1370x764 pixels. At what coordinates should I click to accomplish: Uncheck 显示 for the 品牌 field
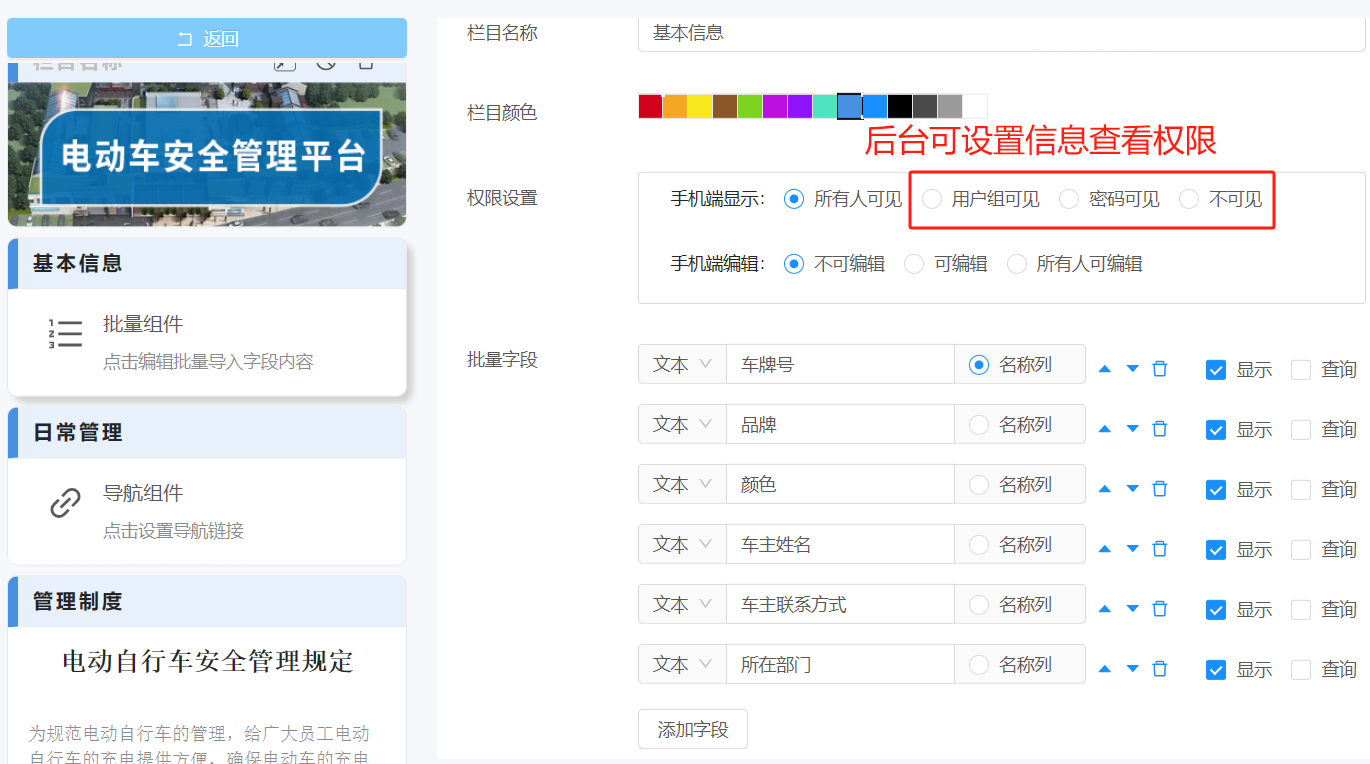(x=1215, y=429)
